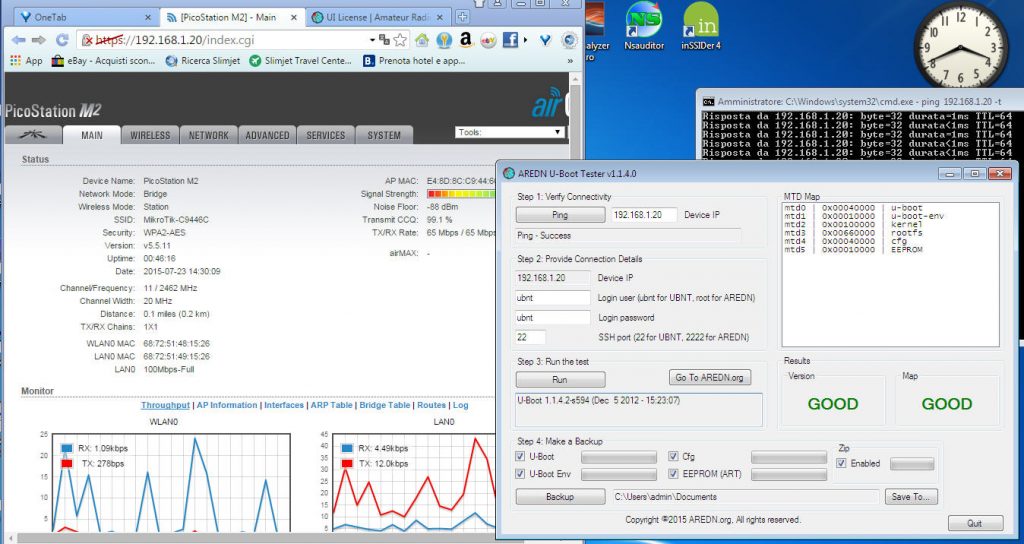The image size is (1024, 544).
Task: Open the eBay toolbar shortcut
Action: pos(488,40)
